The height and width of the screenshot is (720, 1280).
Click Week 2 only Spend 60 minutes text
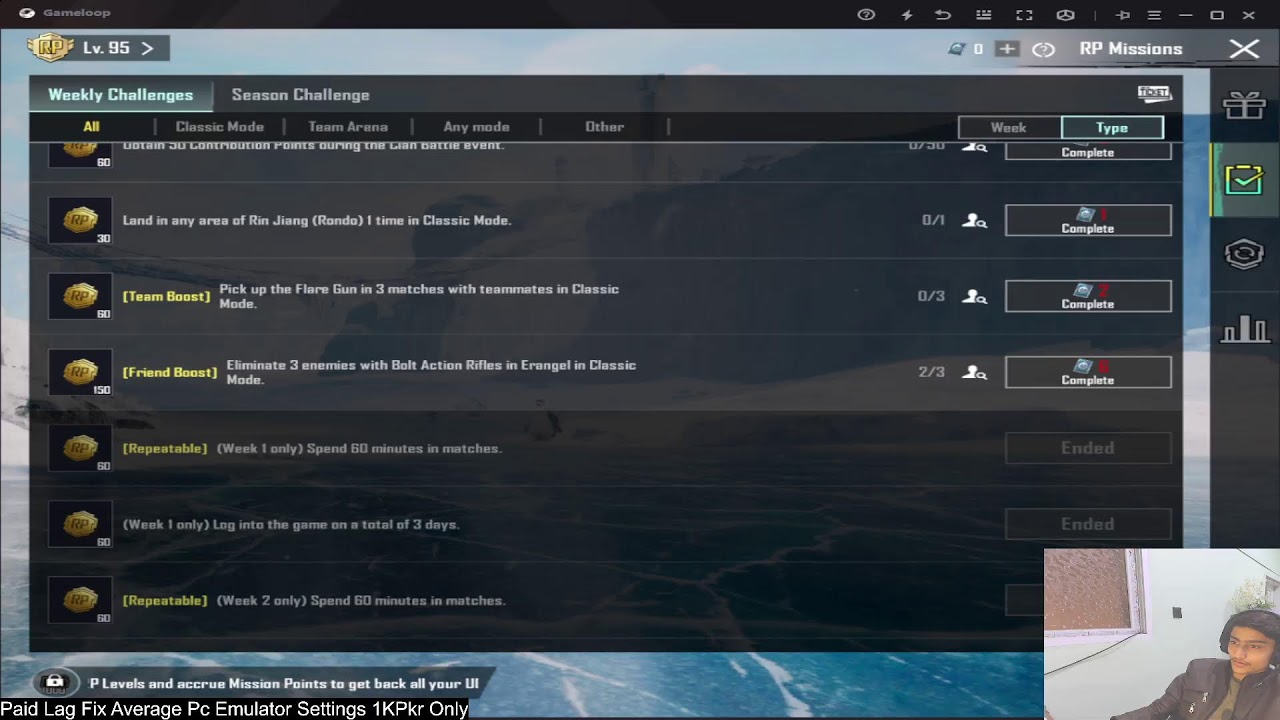pos(361,600)
